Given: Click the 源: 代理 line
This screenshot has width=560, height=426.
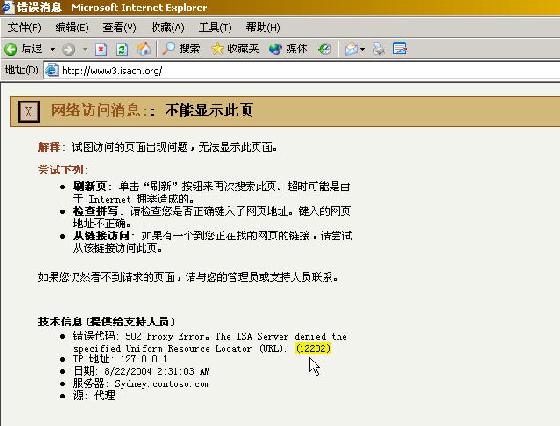Looking at the screenshot, I should click(x=94, y=395).
